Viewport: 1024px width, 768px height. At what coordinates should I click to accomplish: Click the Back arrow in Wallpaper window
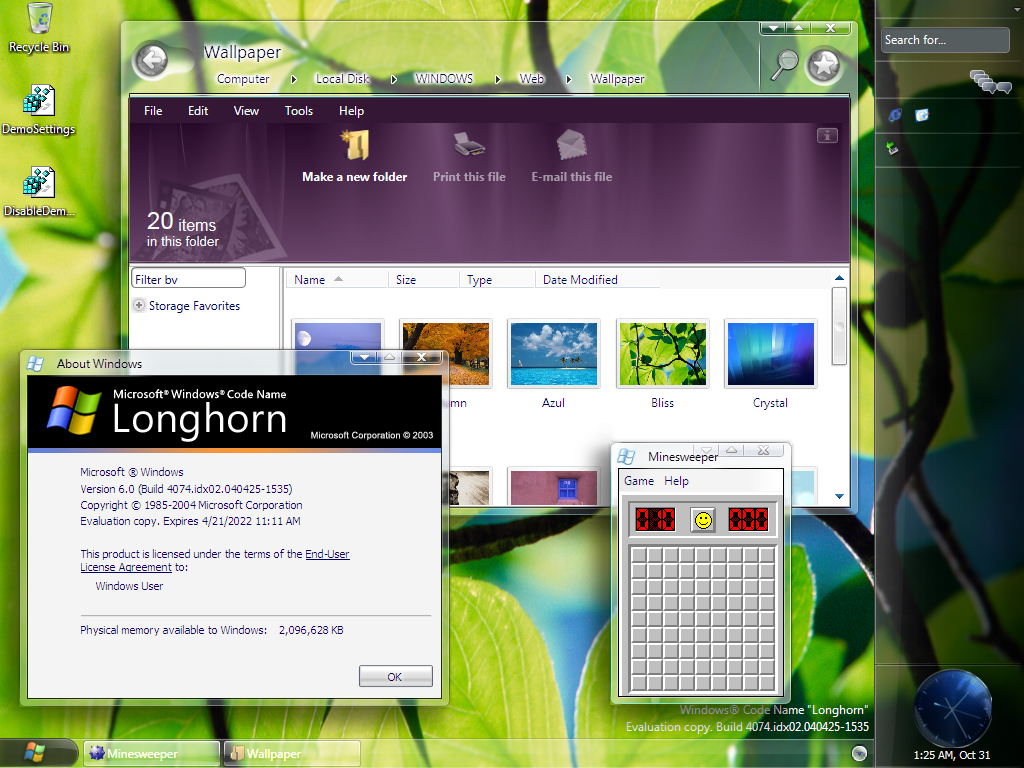tap(152, 61)
